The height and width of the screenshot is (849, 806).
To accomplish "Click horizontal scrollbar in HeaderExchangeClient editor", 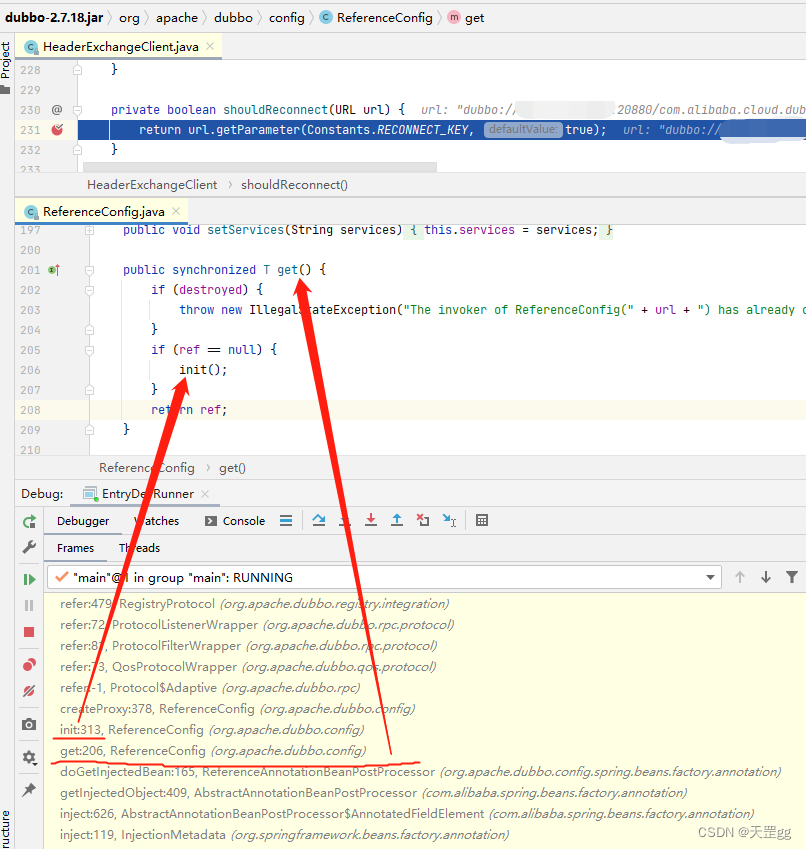I will (260, 167).
